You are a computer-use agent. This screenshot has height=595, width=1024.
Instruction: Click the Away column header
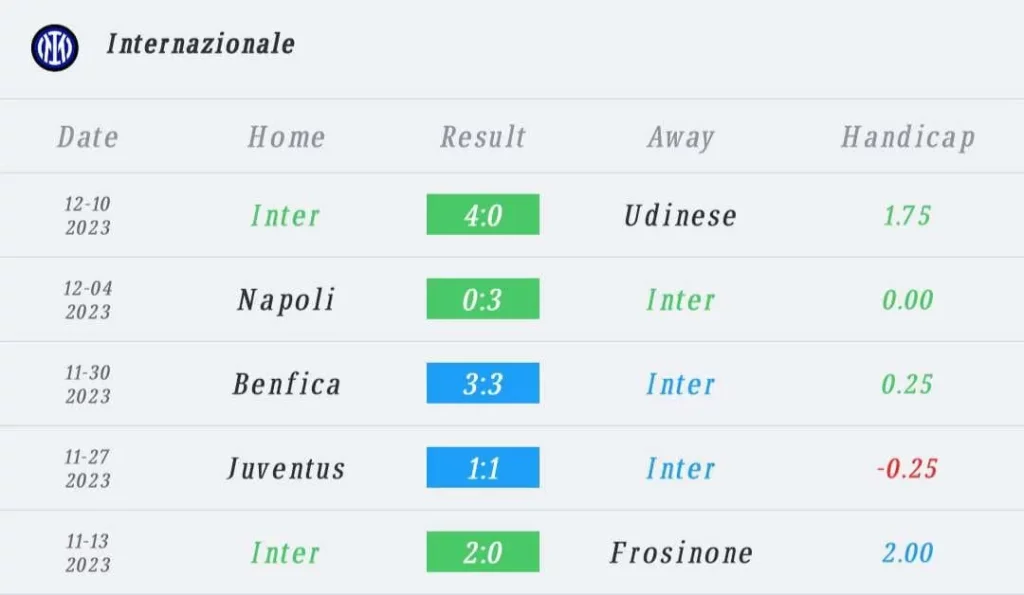click(680, 138)
